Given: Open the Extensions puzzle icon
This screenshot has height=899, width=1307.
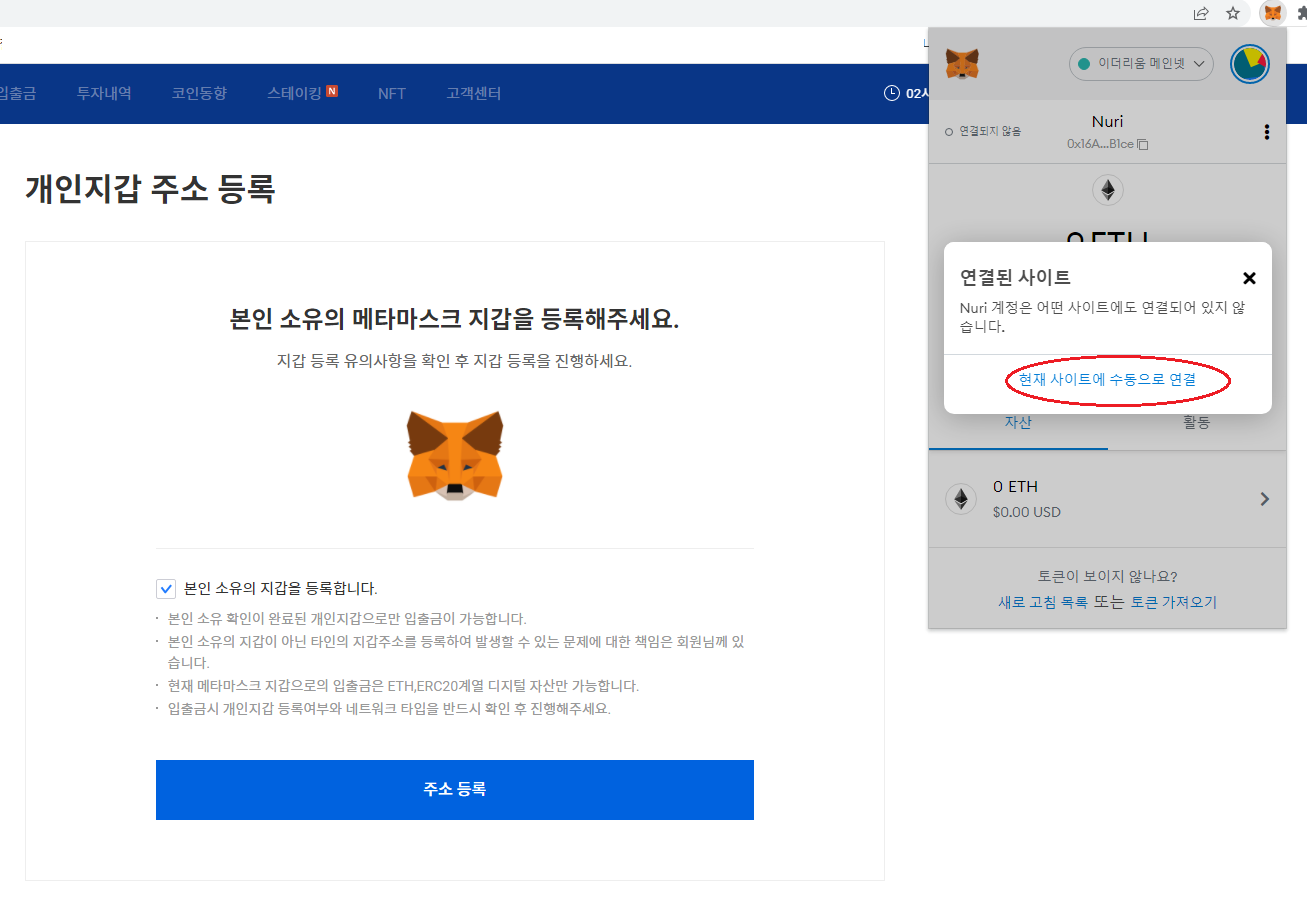Looking at the screenshot, I should tap(1301, 13).
